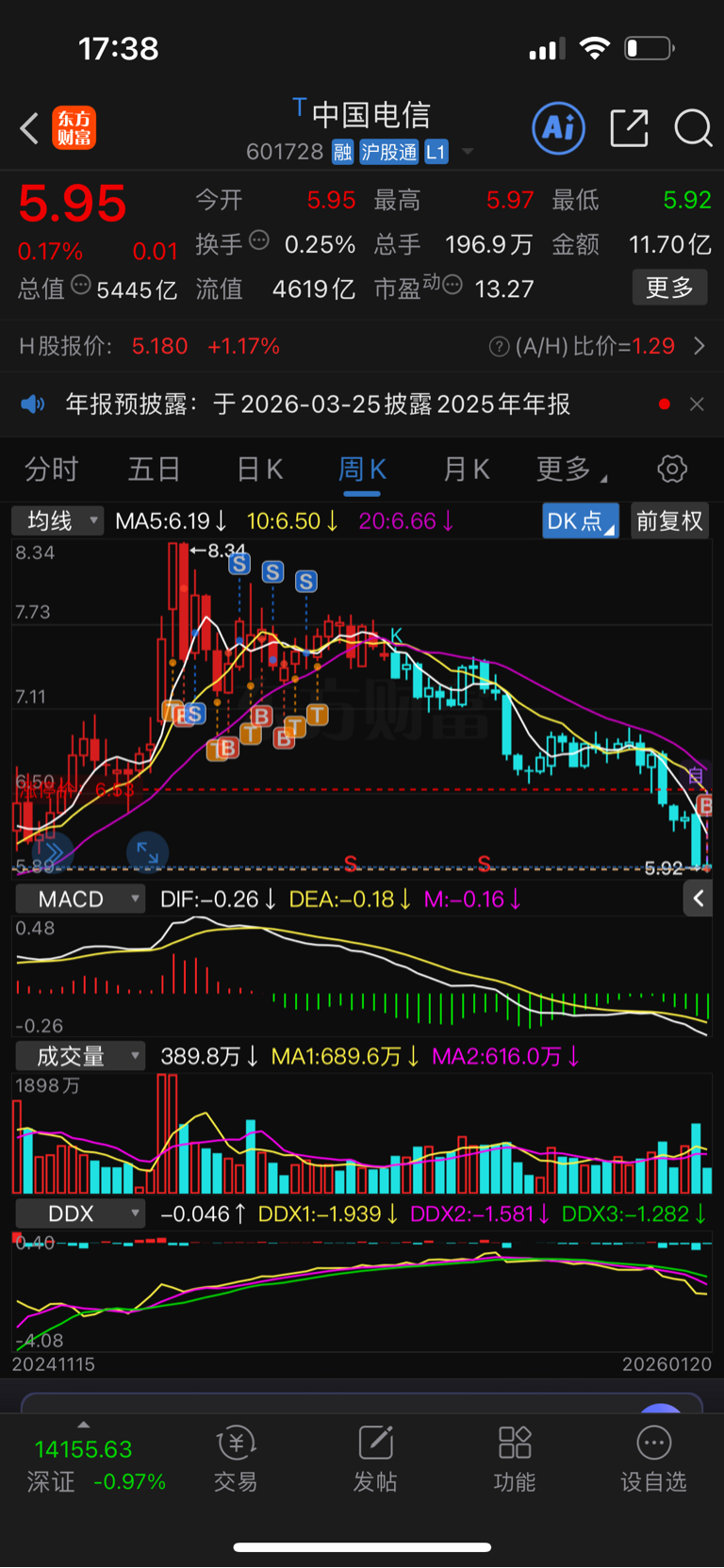The height and width of the screenshot is (1568, 724).
Task: Tap the A/H ratio question mark icon
Action: pos(500,347)
